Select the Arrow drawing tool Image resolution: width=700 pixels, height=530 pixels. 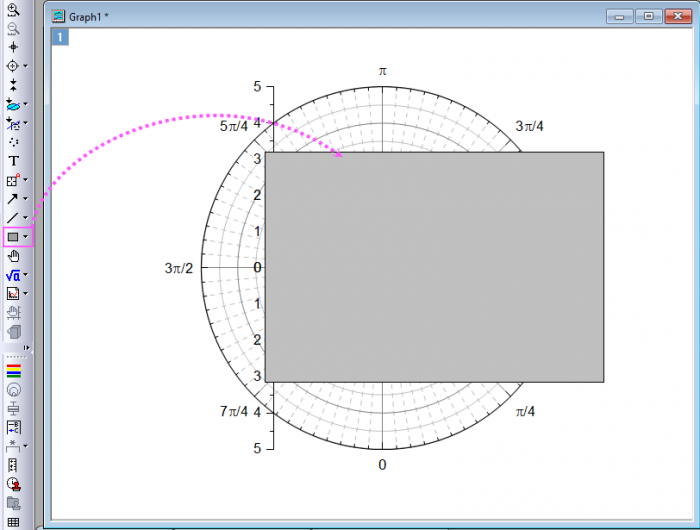13,199
